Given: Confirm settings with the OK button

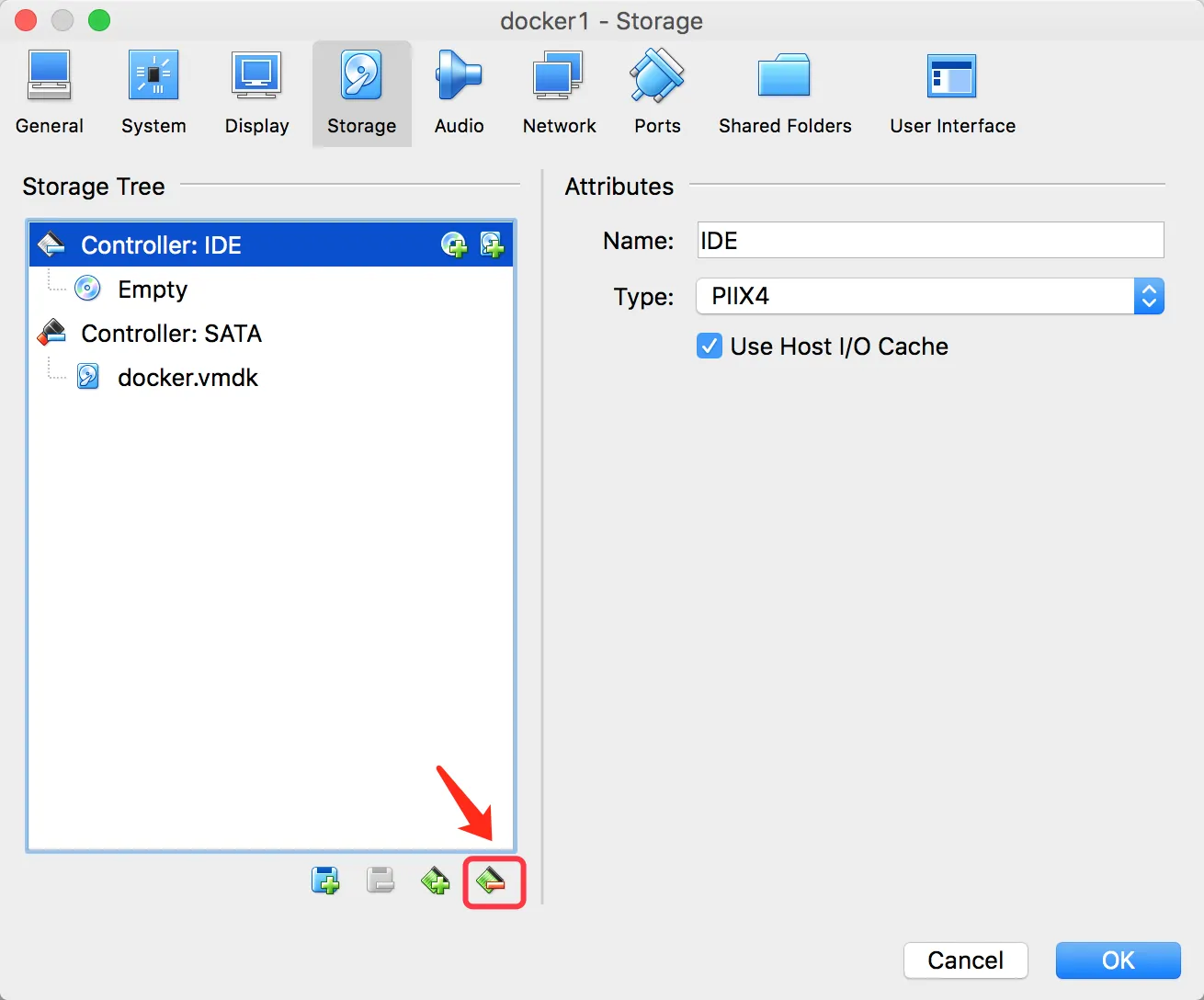Looking at the screenshot, I should [1118, 960].
